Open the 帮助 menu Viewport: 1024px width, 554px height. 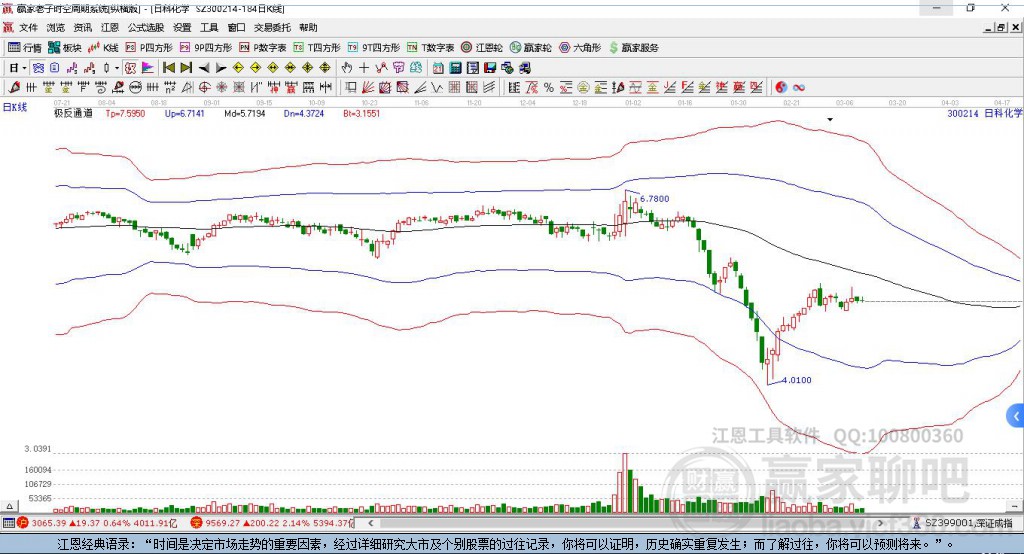point(308,27)
